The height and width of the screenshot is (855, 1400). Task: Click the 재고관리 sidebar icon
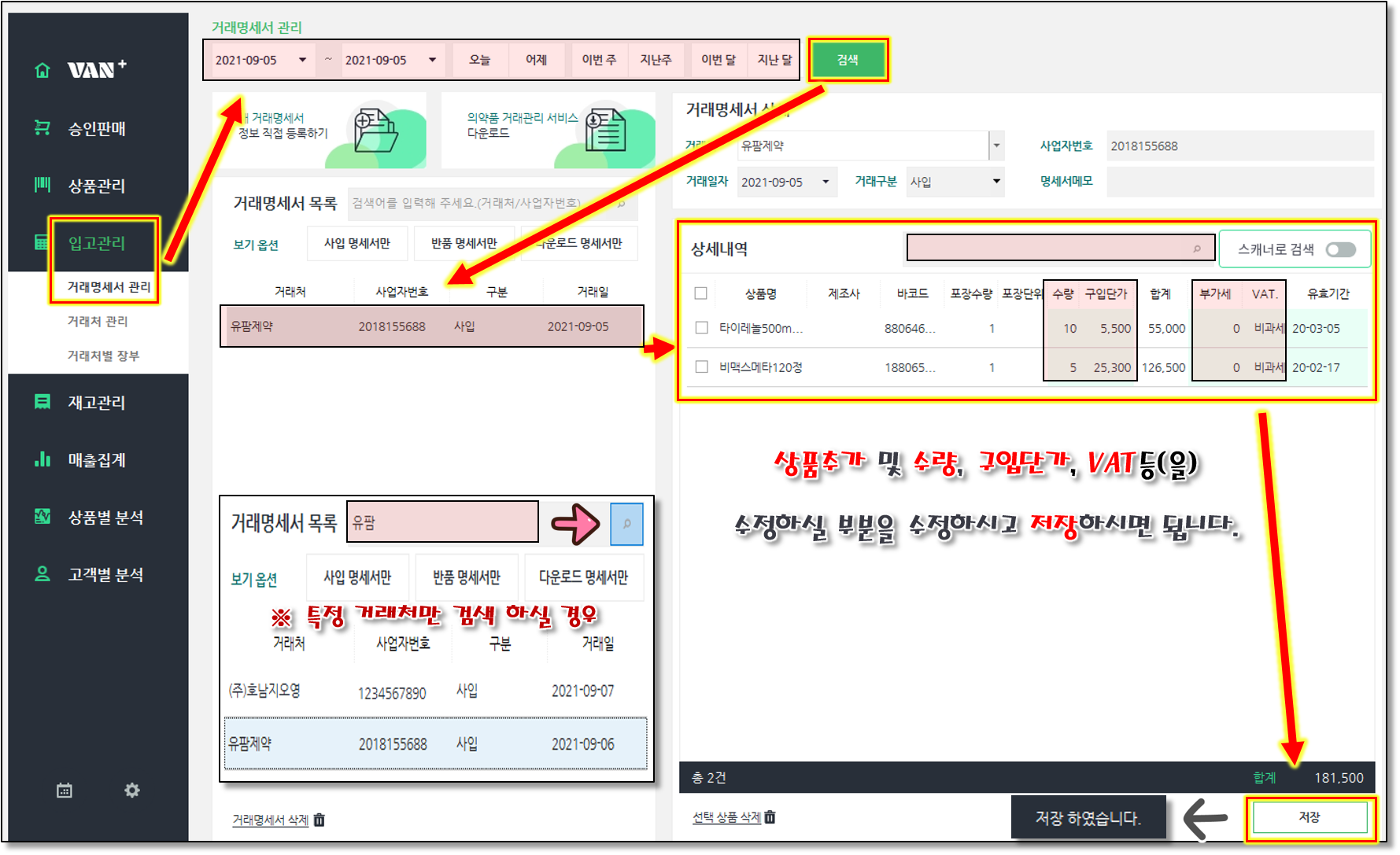(x=42, y=402)
